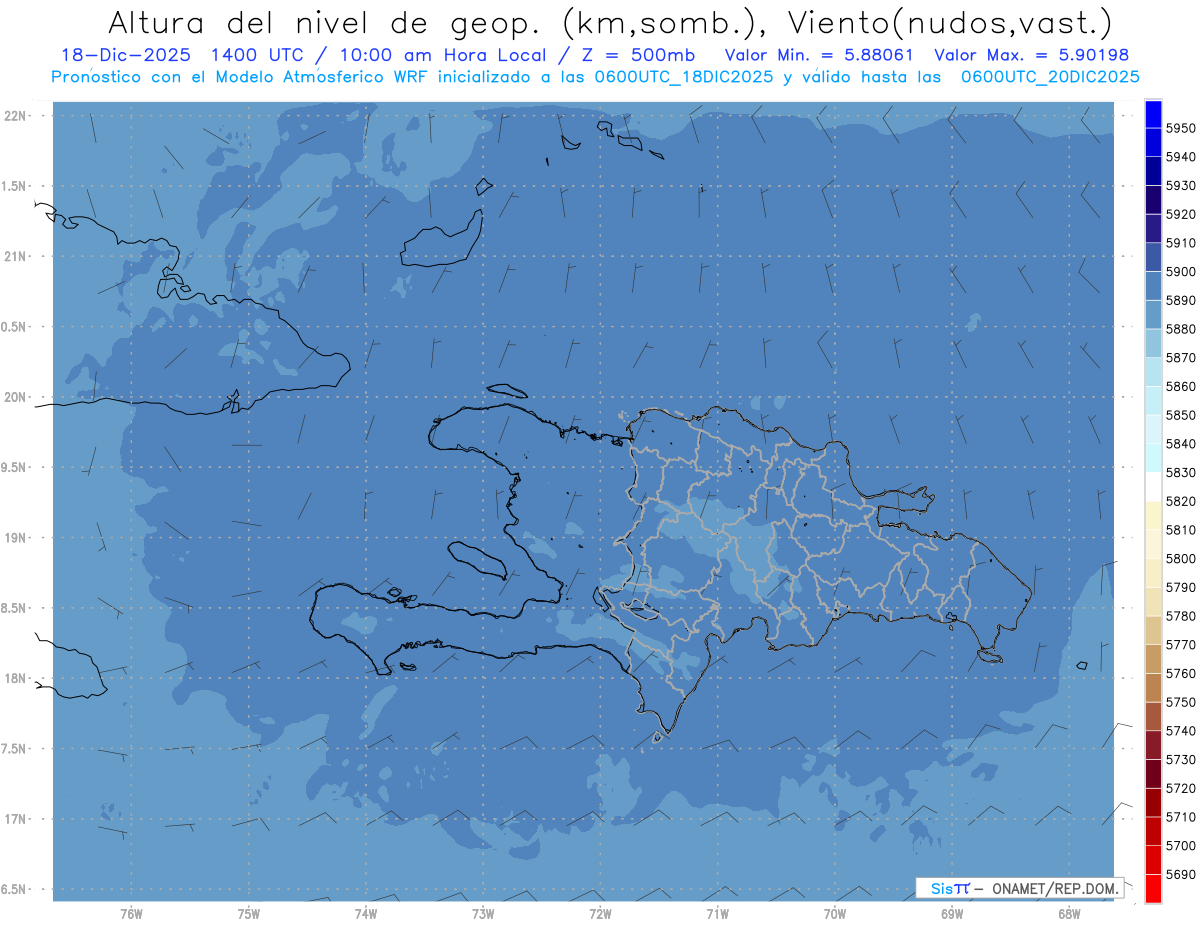Click the legend swatch between 5900 and 5890
1200x927 pixels.
click(1153, 286)
